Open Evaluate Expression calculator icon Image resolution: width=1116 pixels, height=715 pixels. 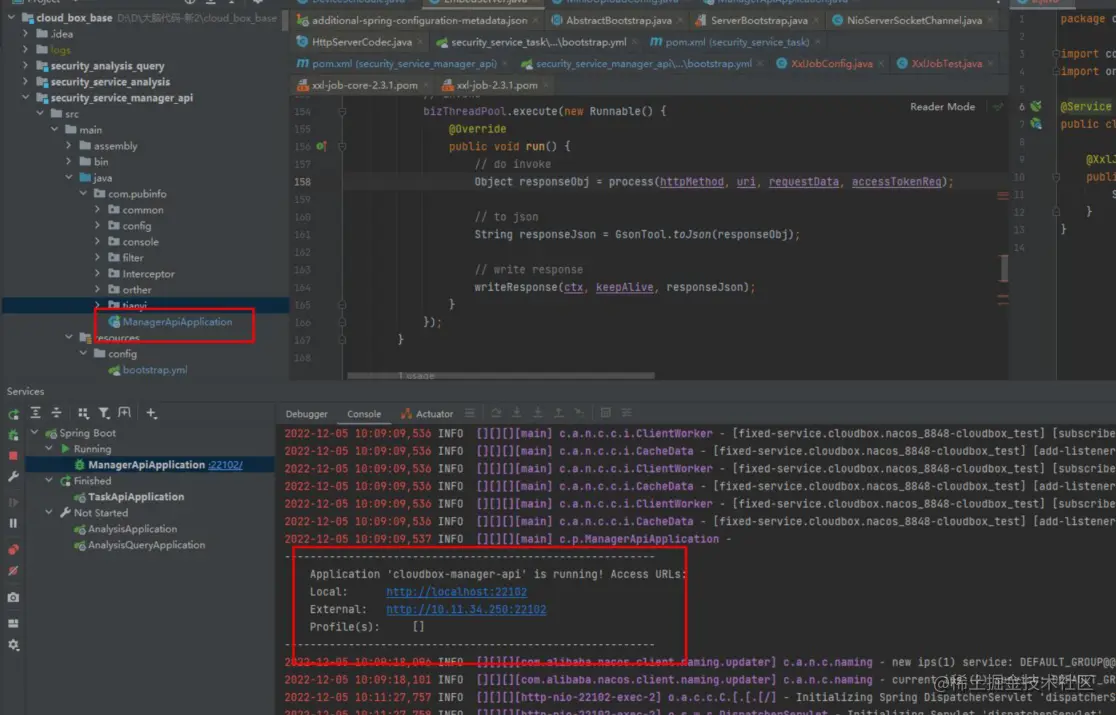(x=606, y=413)
